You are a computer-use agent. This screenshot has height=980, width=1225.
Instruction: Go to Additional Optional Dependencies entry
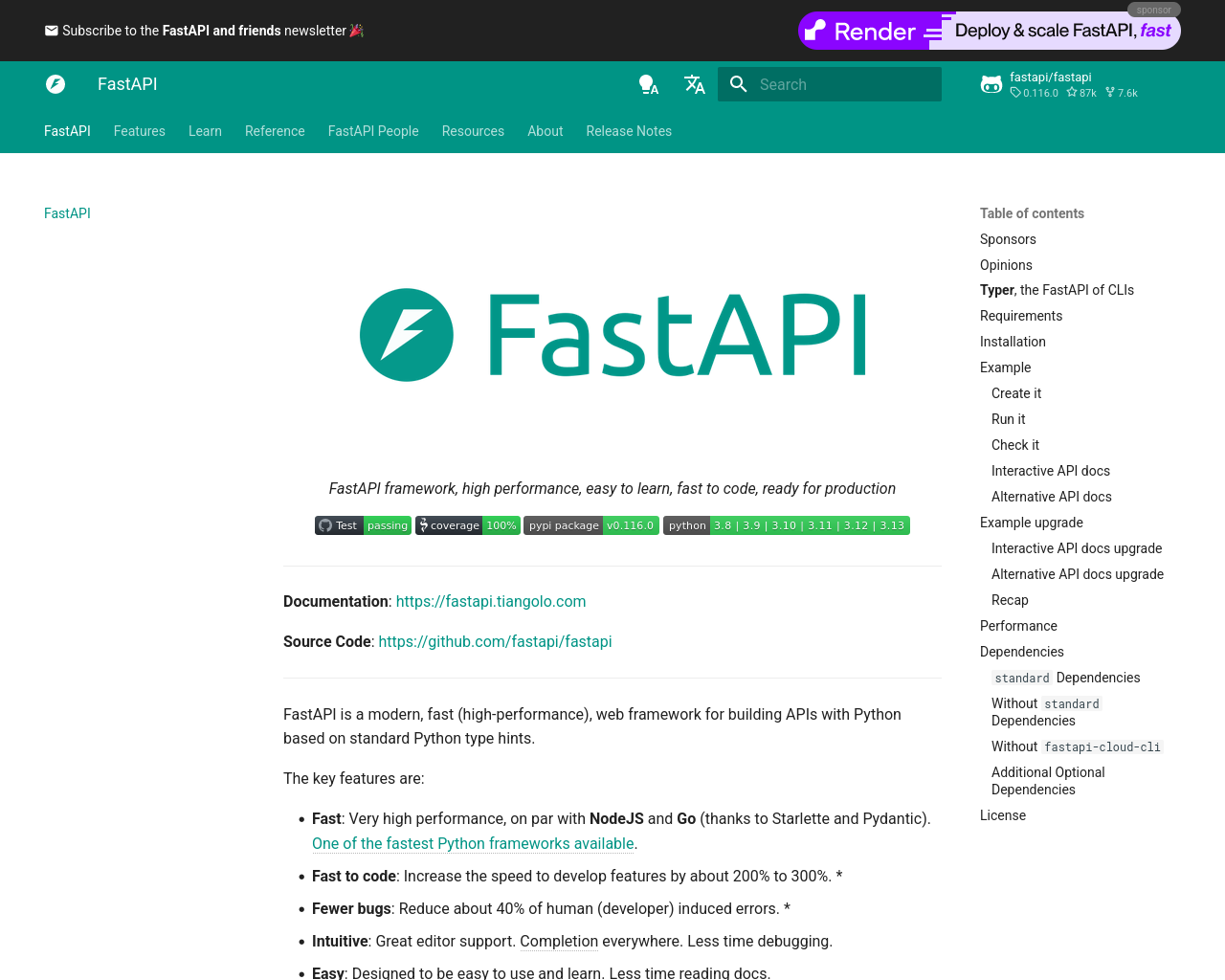pos(1048,781)
